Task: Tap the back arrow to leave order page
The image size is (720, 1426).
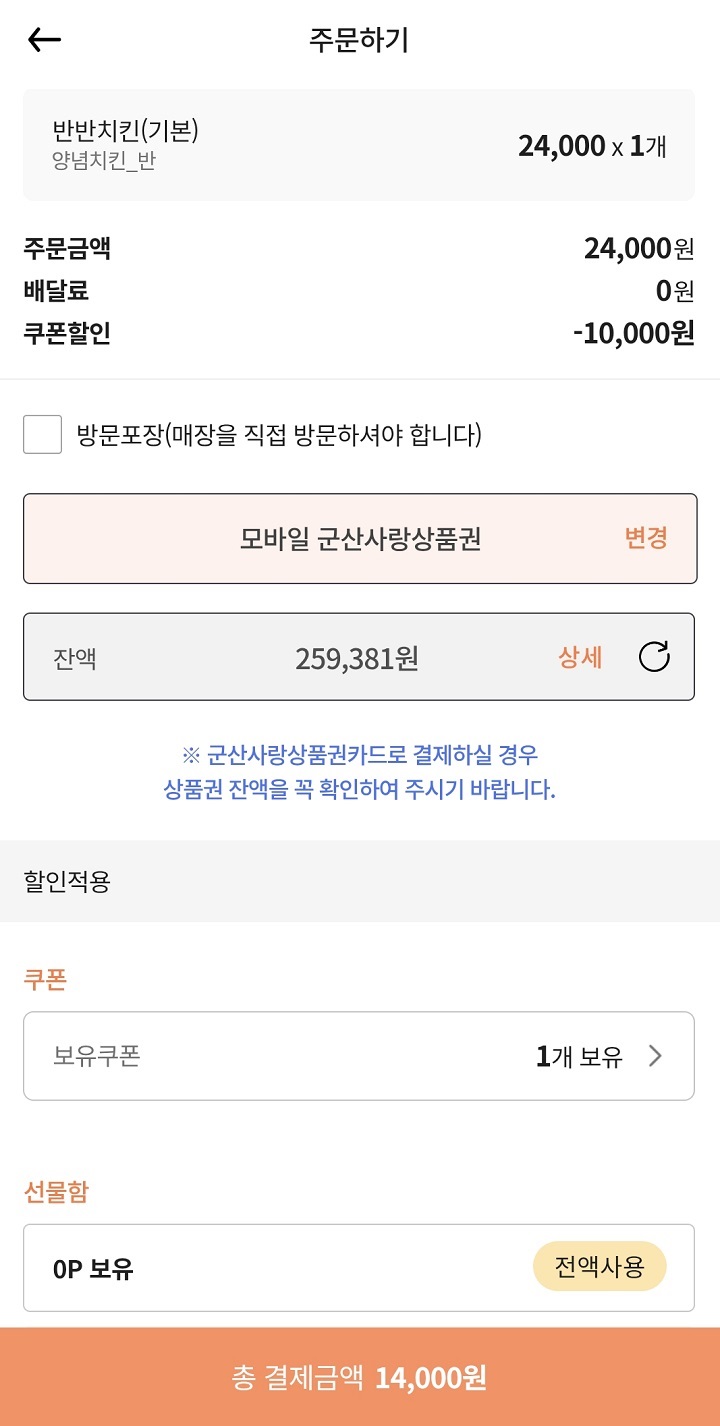Action: click(42, 38)
